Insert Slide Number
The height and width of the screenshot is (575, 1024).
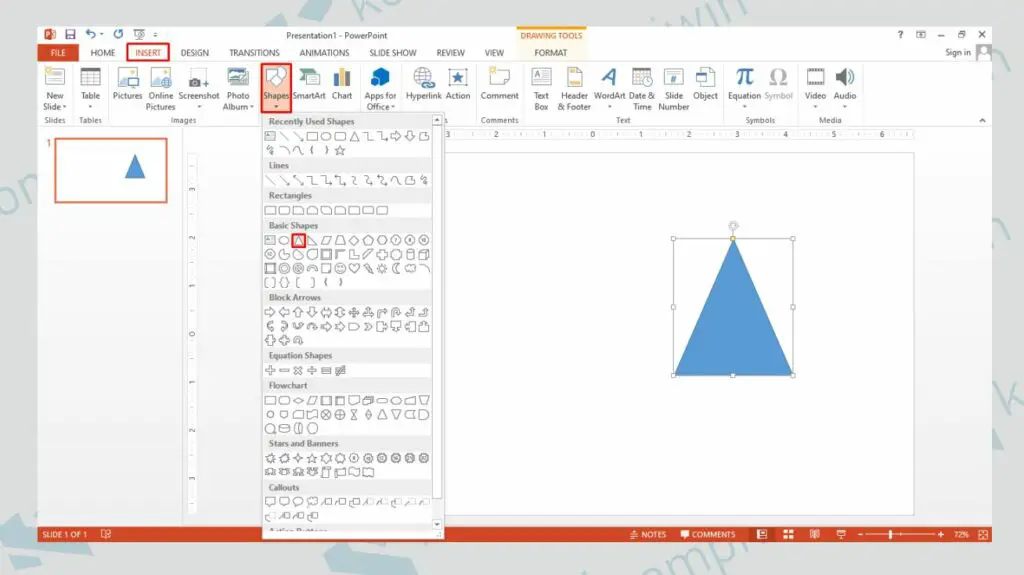673,88
